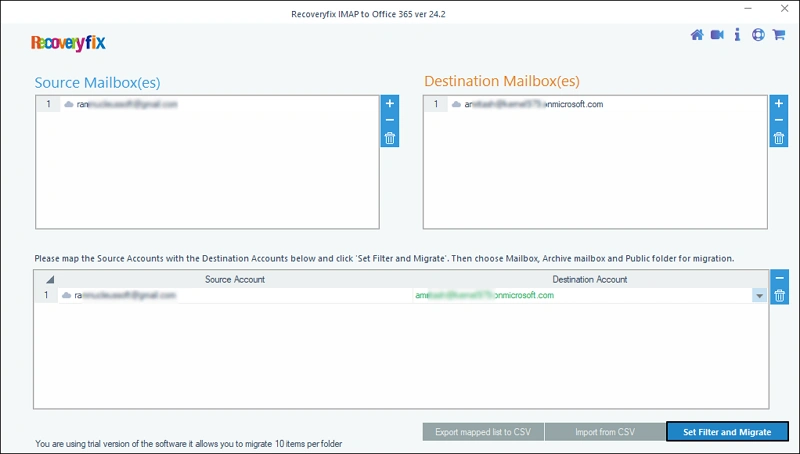Image resolution: width=800 pixels, height=454 pixels.
Task: Remove mapping row with minus icon
Action: (x=779, y=278)
